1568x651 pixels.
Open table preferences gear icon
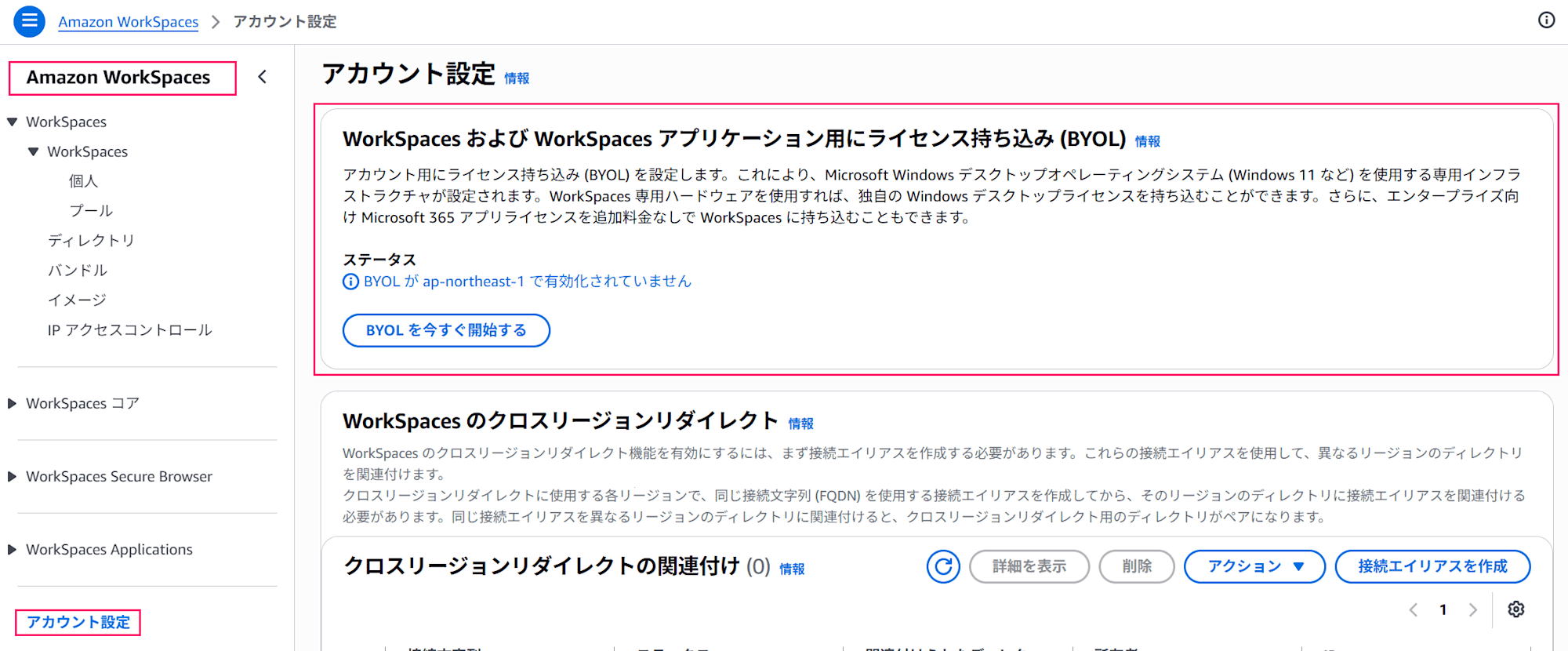click(x=1516, y=609)
